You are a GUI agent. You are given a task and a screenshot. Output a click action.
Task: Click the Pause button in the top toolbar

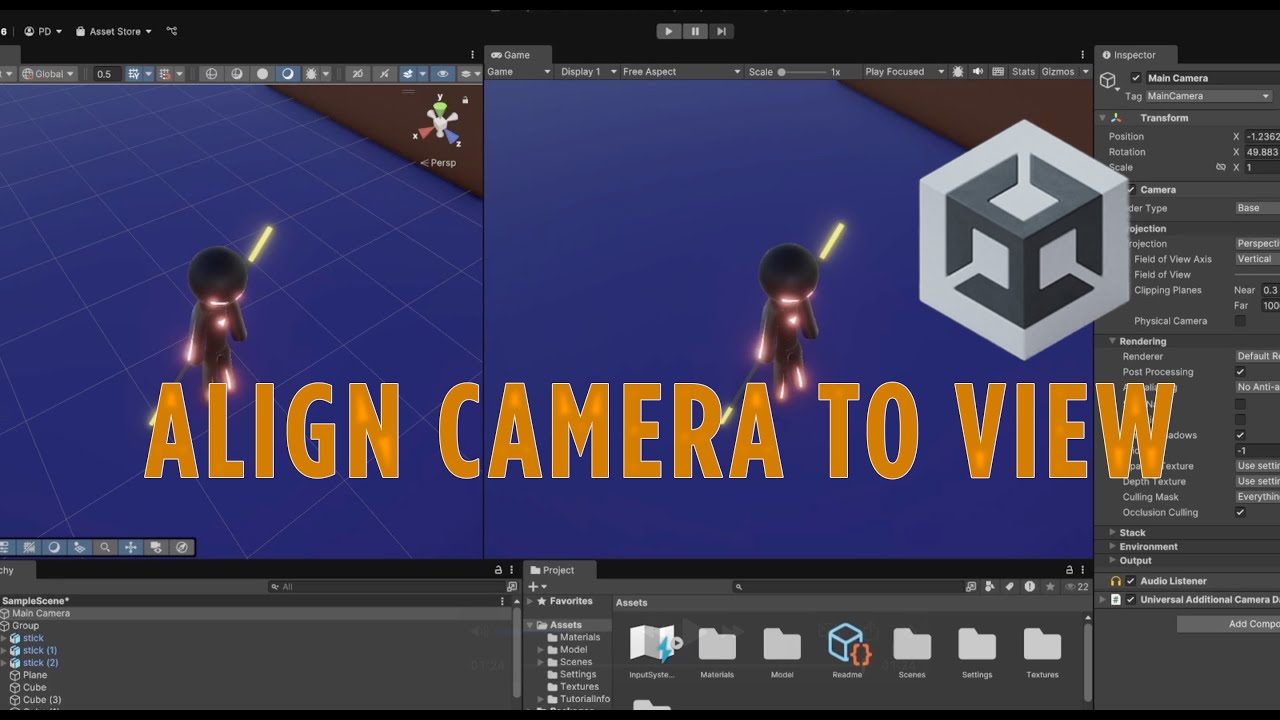coord(695,31)
